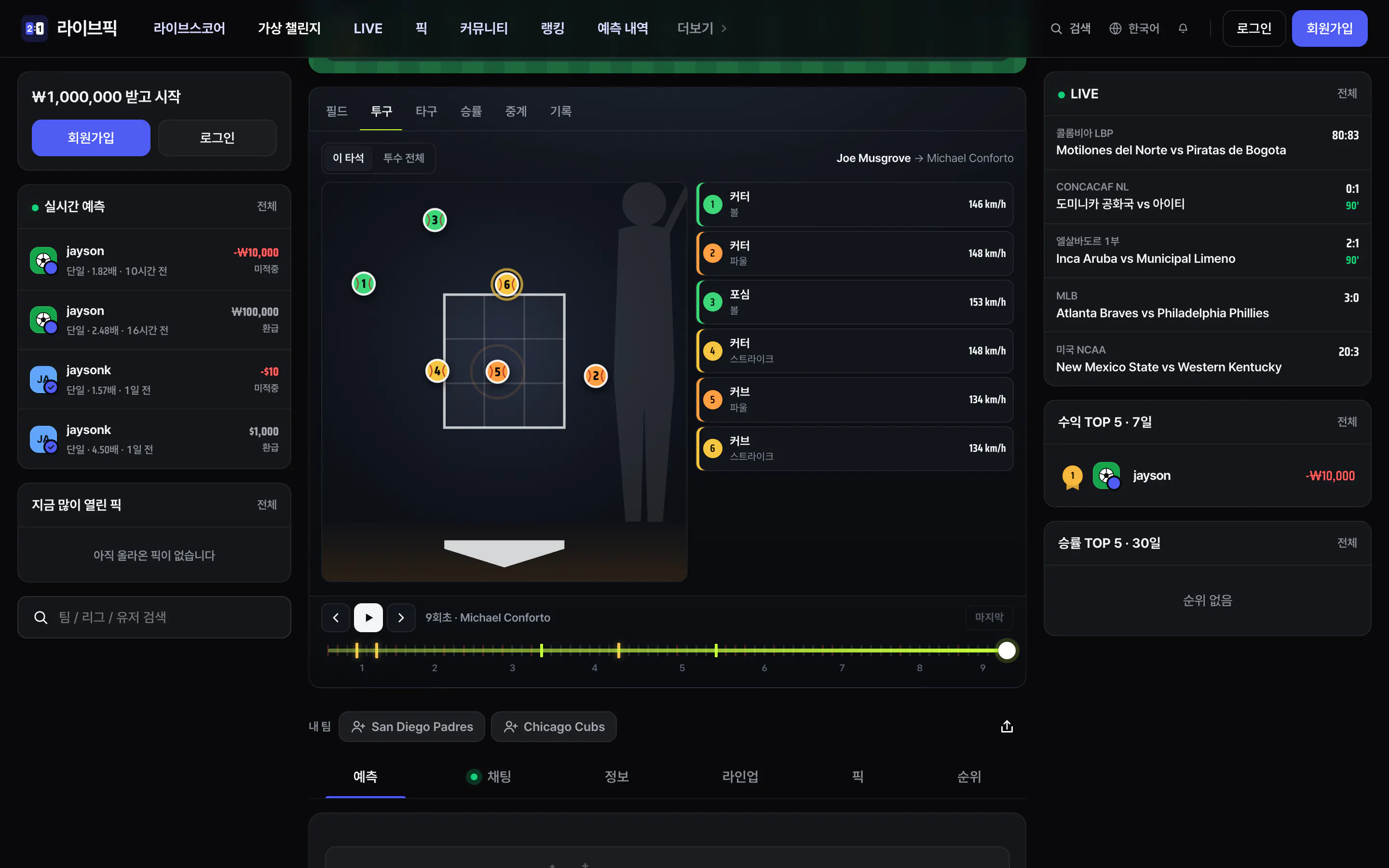Click pitch marker 5 inside zone
Viewport: 1389px width, 868px height.
click(498, 371)
